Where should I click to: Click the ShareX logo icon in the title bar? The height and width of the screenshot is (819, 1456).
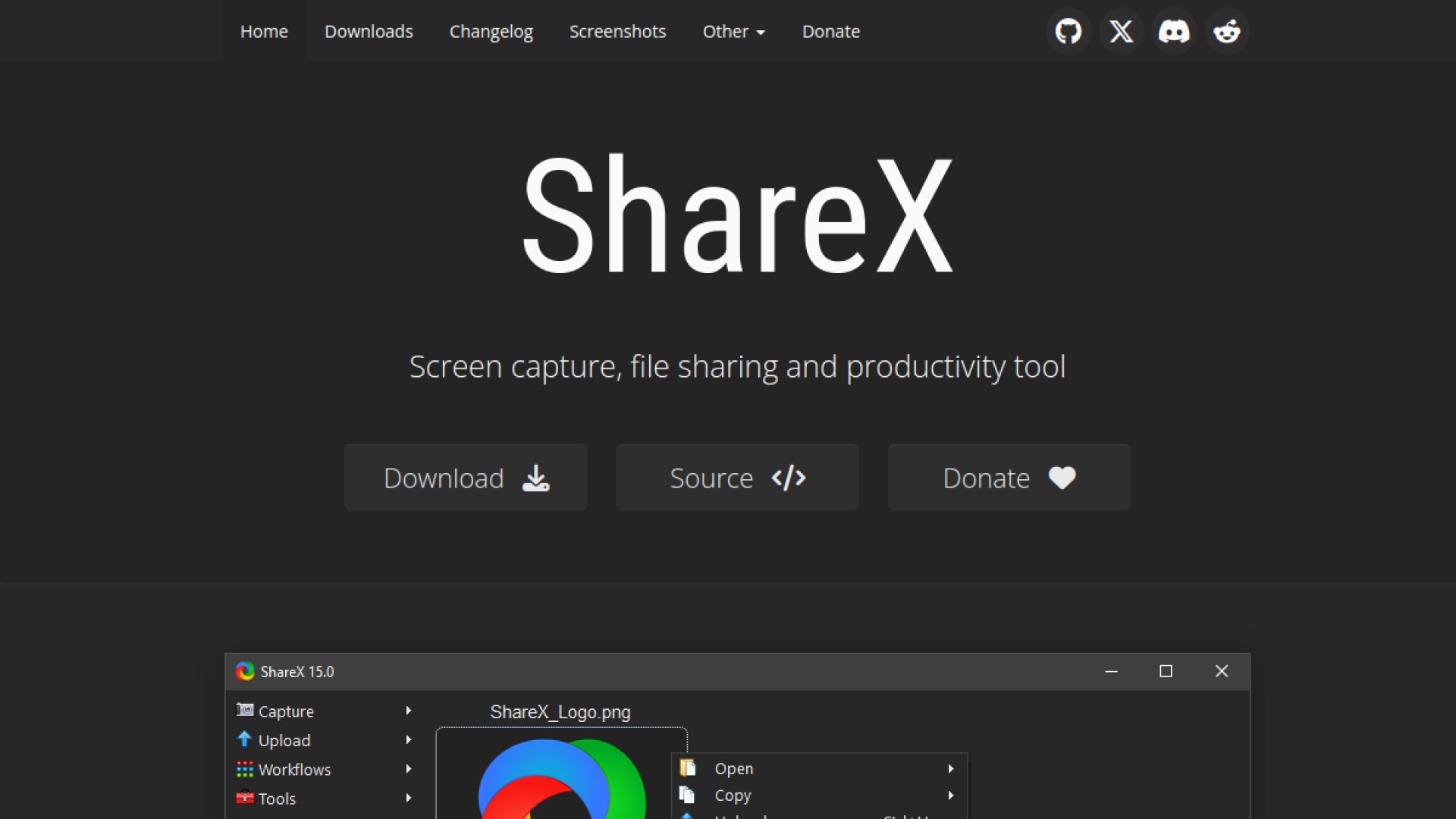244,671
